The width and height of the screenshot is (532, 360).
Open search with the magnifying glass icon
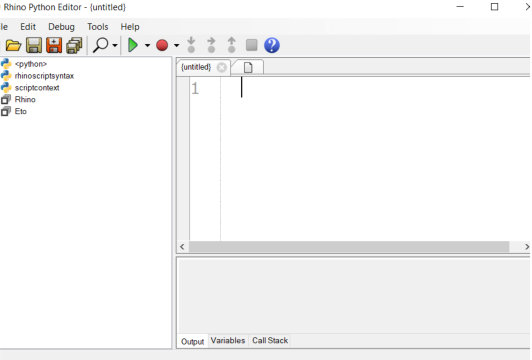pyautogui.click(x=101, y=45)
